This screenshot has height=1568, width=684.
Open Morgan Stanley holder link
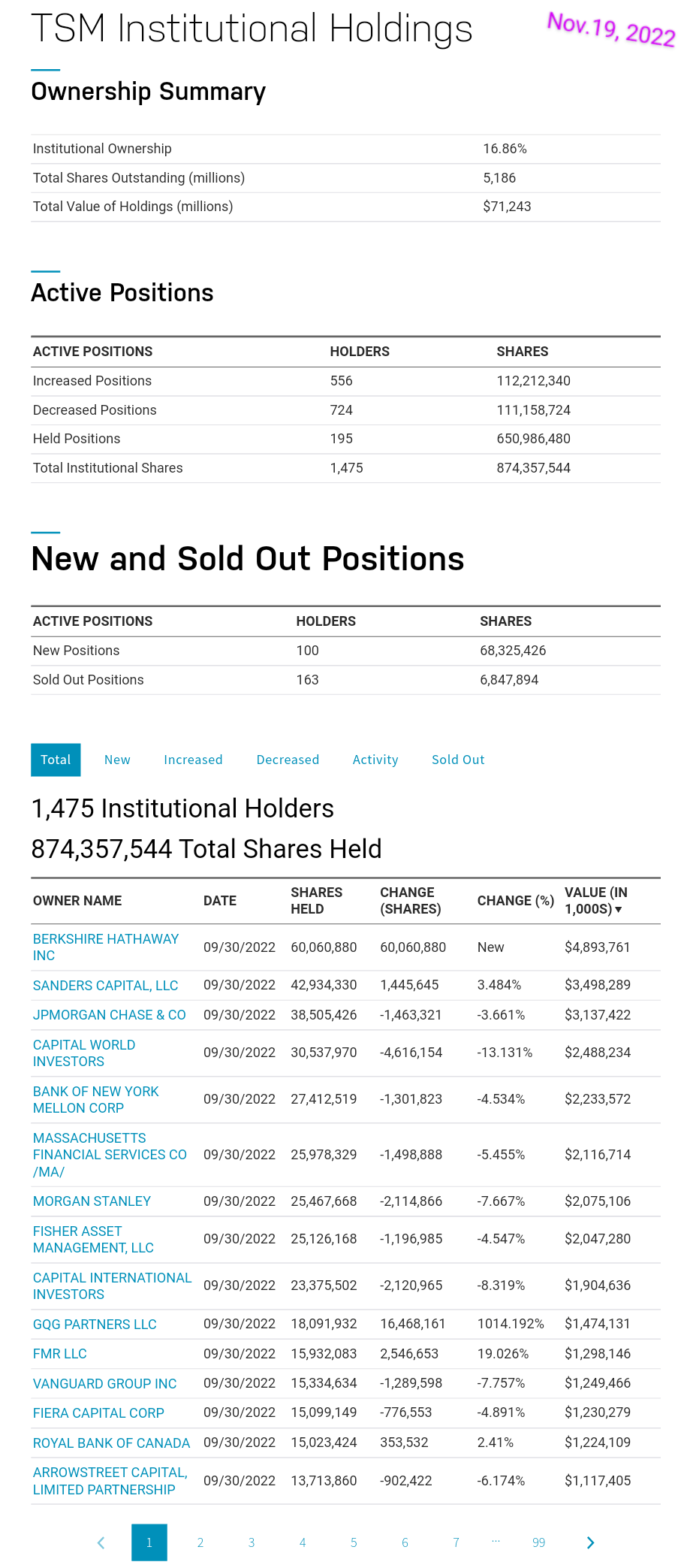(92, 1201)
